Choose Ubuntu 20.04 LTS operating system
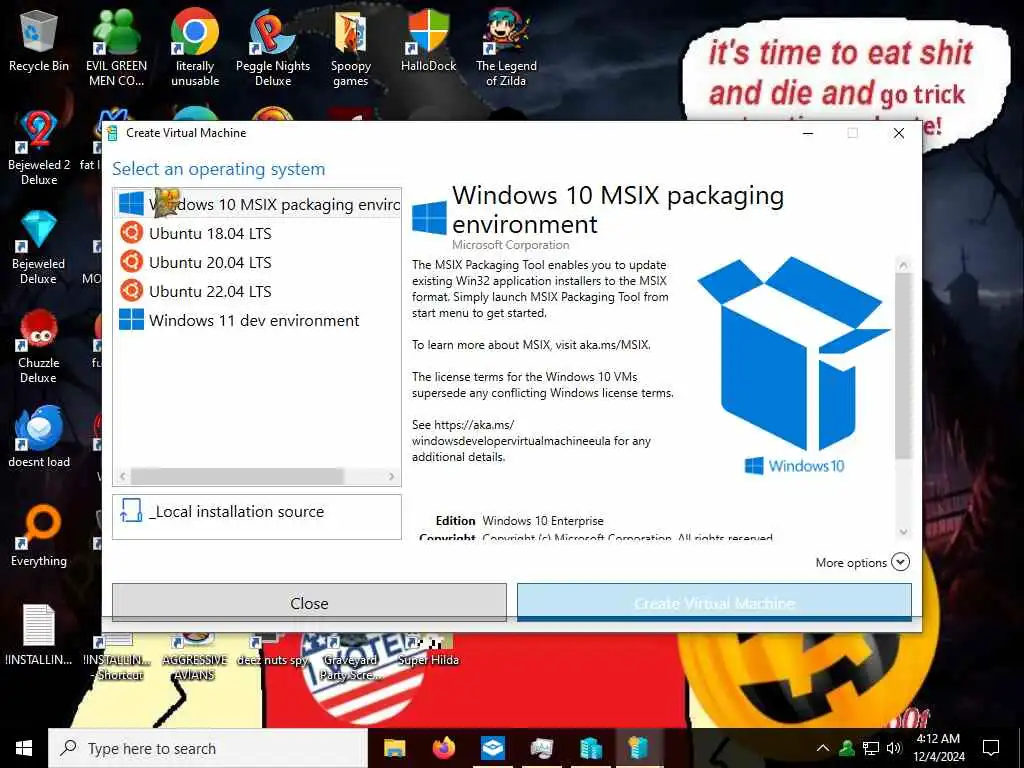 257,263
